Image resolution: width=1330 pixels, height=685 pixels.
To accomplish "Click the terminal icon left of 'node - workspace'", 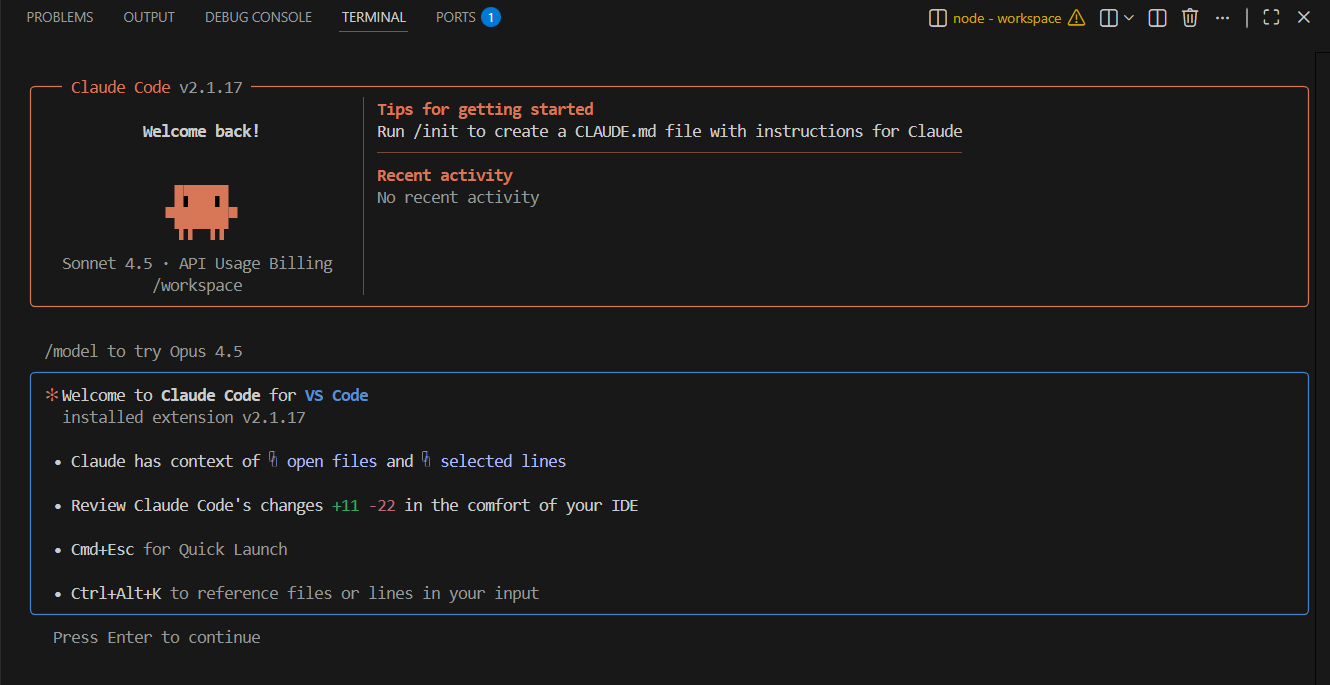I will [x=938, y=18].
